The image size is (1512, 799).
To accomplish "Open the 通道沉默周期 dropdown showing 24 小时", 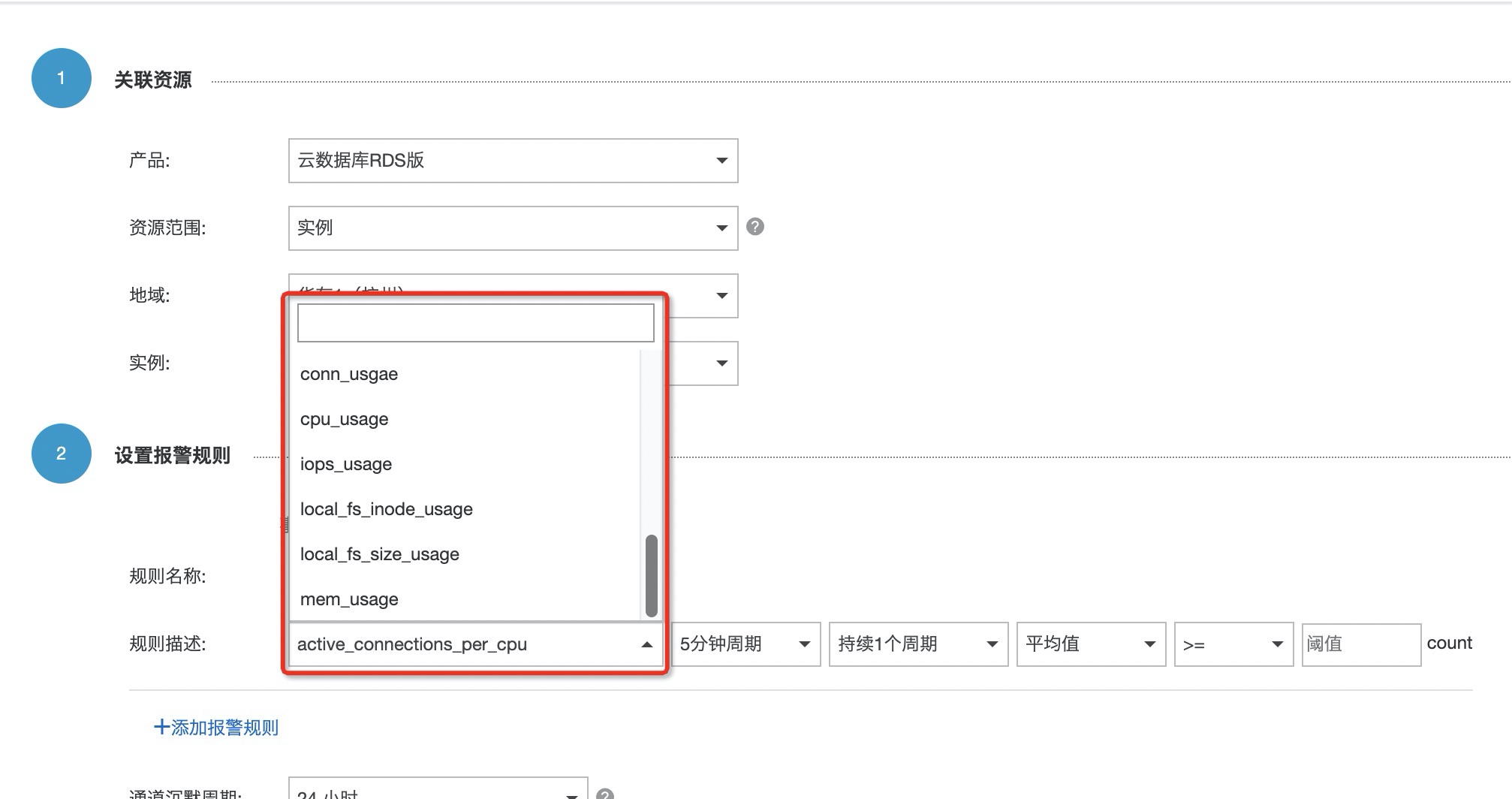I will click(438, 788).
